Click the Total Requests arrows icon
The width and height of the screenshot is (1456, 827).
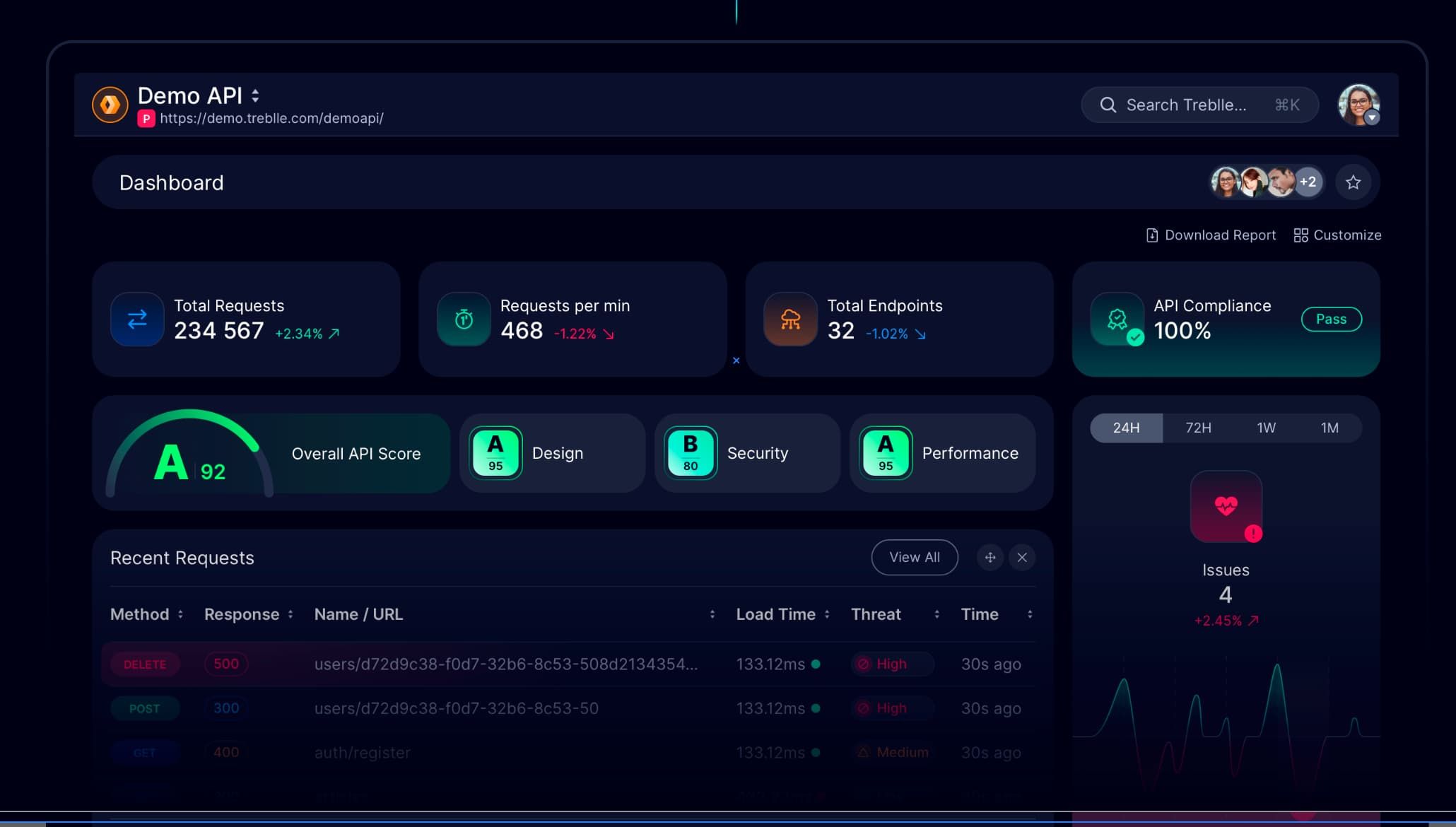136,319
